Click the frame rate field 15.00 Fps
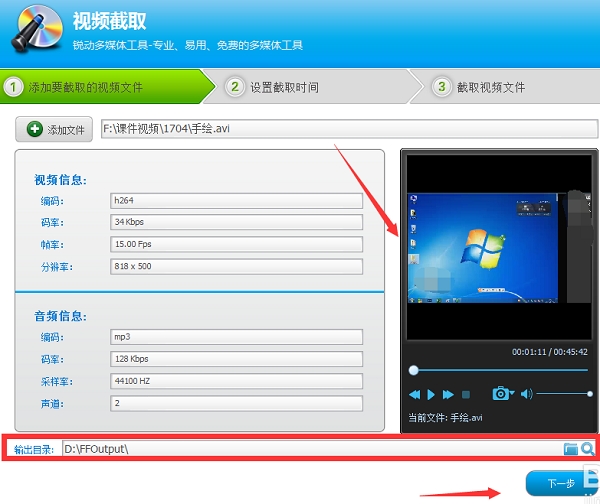 tap(236, 244)
